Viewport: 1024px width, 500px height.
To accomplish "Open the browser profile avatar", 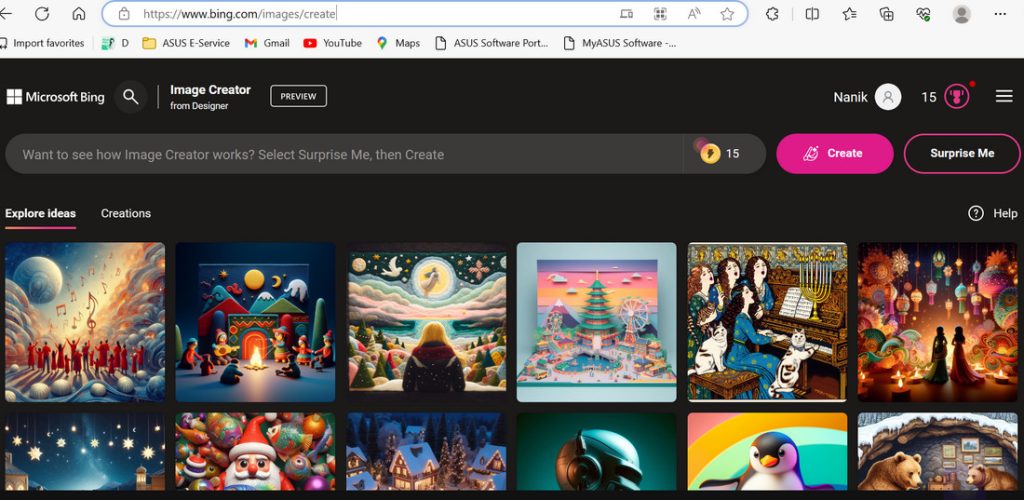I will pos(961,14).
